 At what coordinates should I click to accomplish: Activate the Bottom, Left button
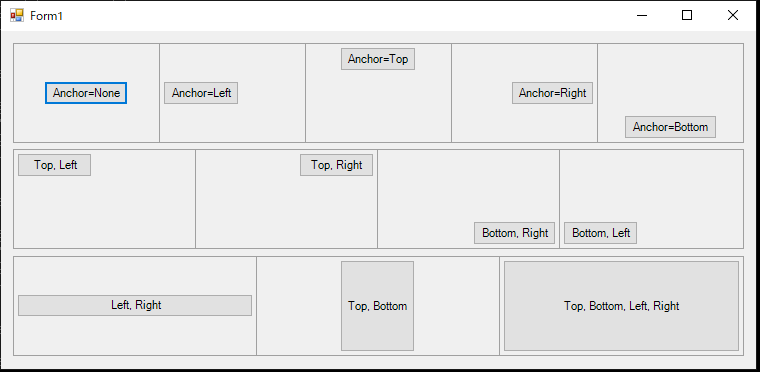tap(601, 233)
